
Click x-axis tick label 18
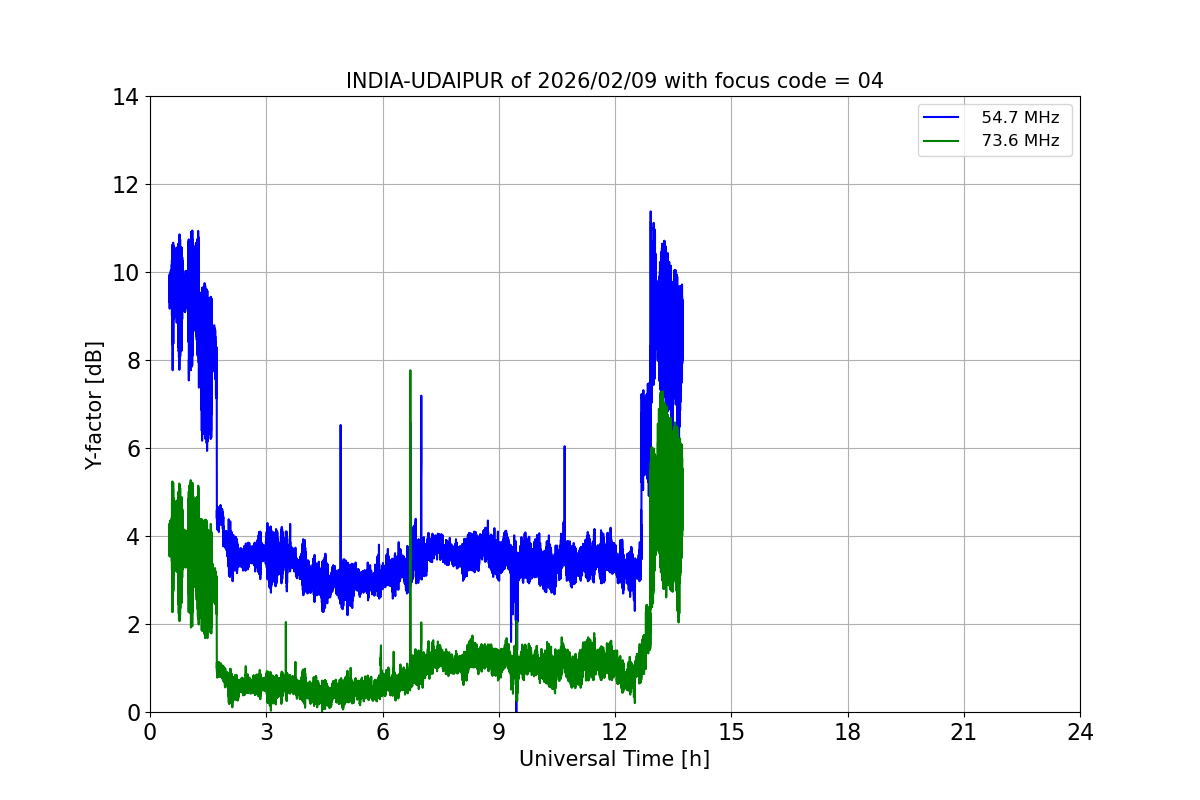point(848,731)
